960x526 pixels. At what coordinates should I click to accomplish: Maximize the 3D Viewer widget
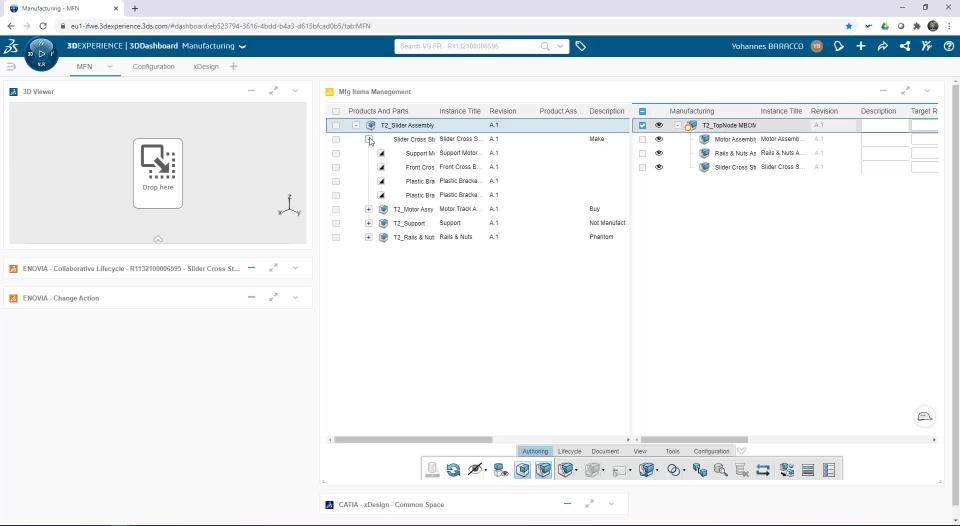point(273,91)
